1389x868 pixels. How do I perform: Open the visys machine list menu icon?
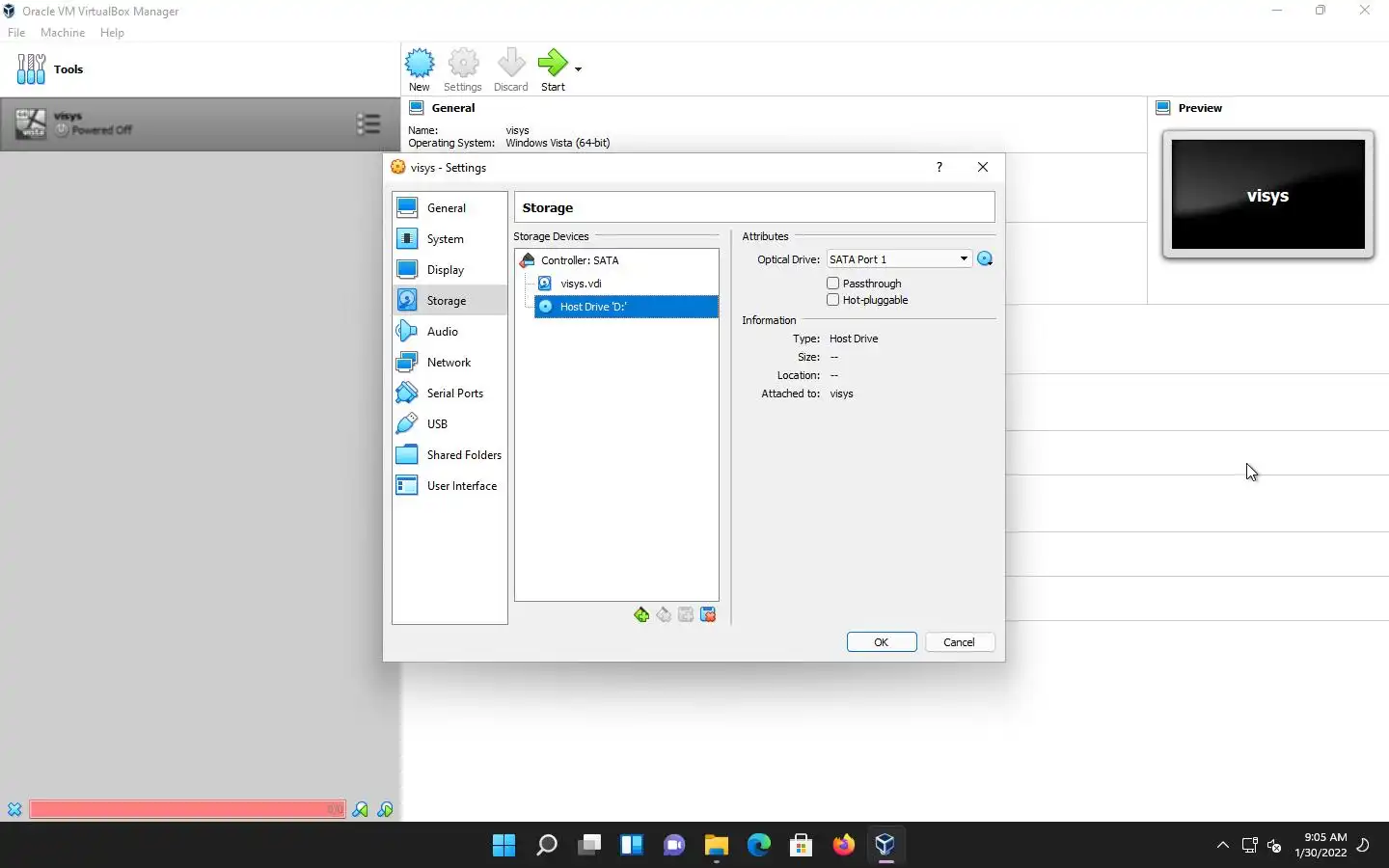click(x=368, y=124)
